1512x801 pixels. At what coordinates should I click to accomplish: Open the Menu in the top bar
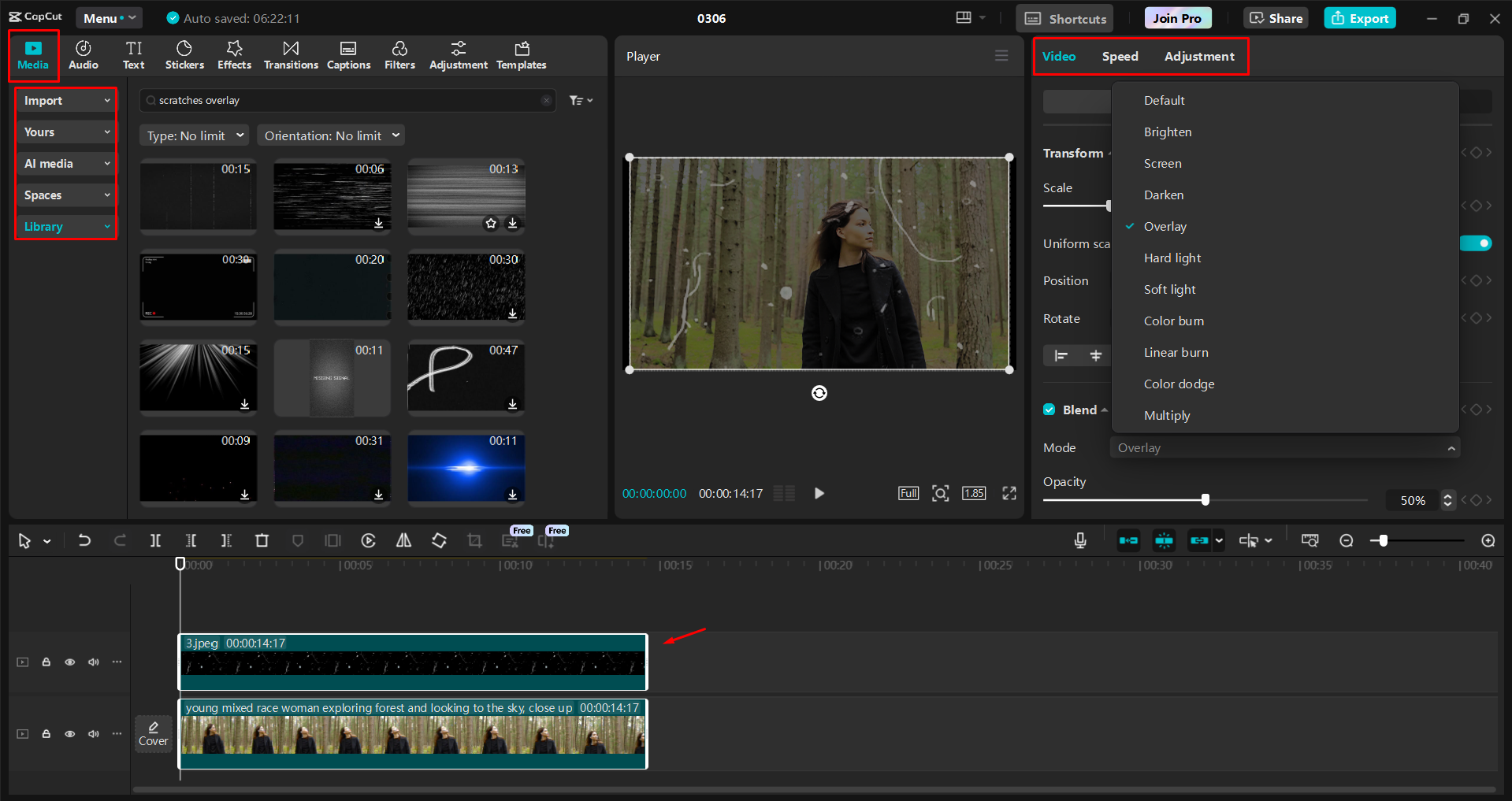[109, 17]
